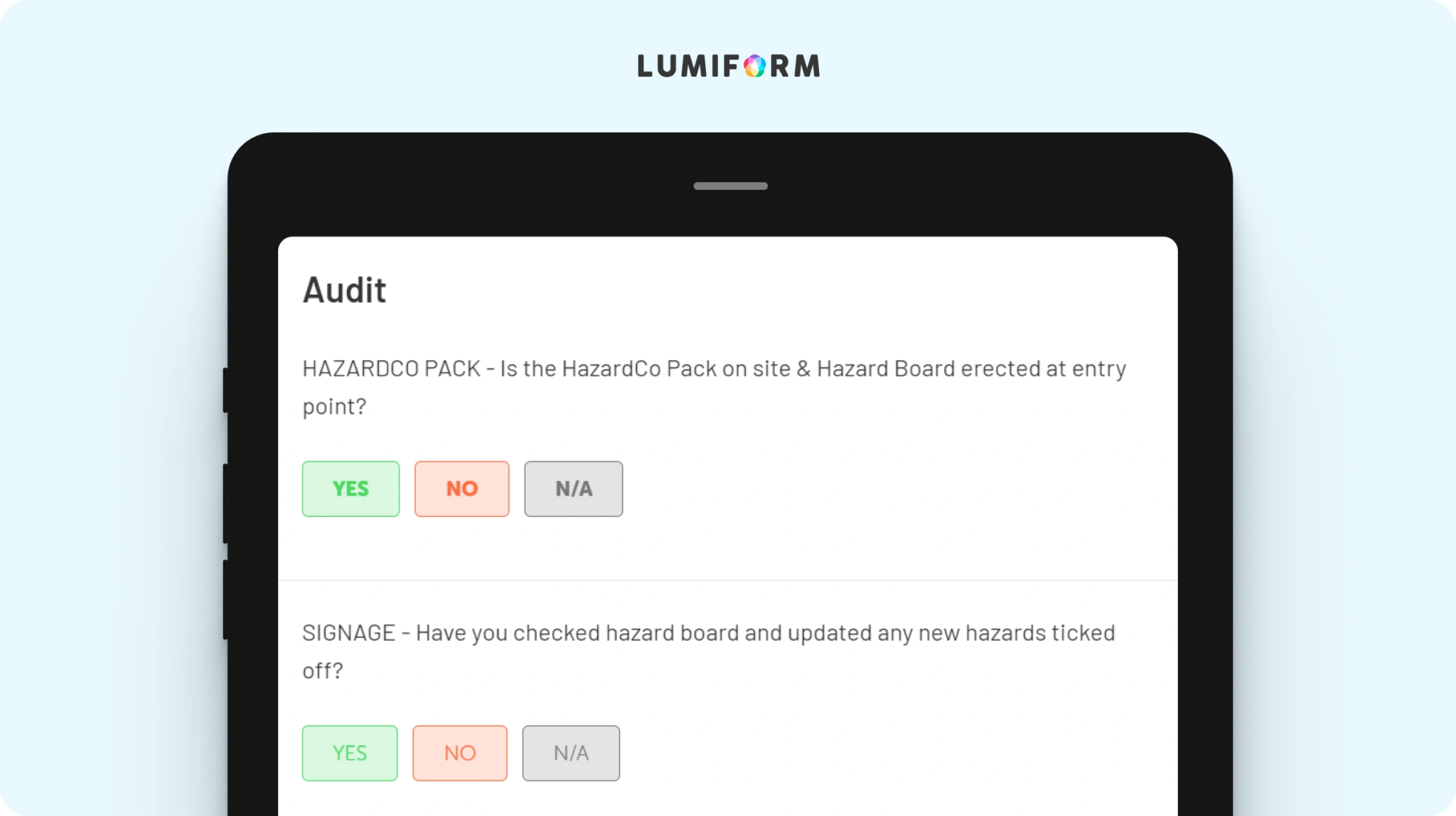Click the Audit heading
This screenshot has width=1456, height=816.
click(x=345, y=291)
